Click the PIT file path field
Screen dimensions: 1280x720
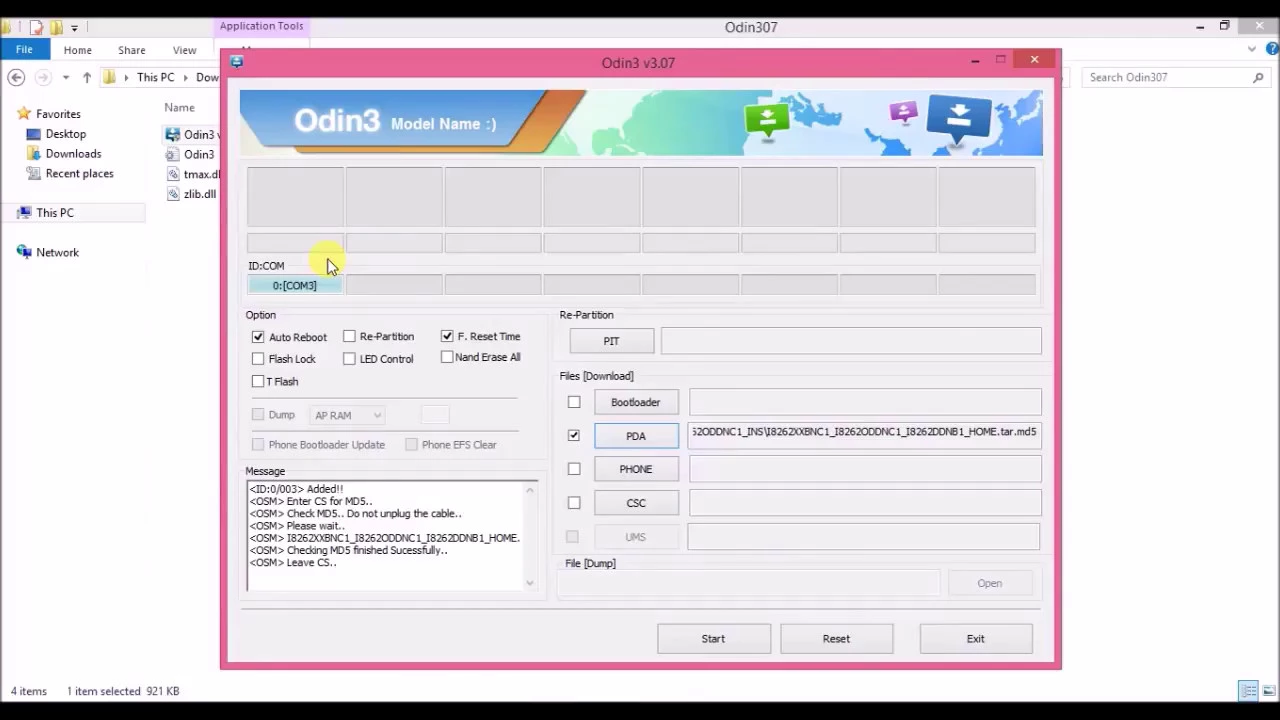click(851, 341)
